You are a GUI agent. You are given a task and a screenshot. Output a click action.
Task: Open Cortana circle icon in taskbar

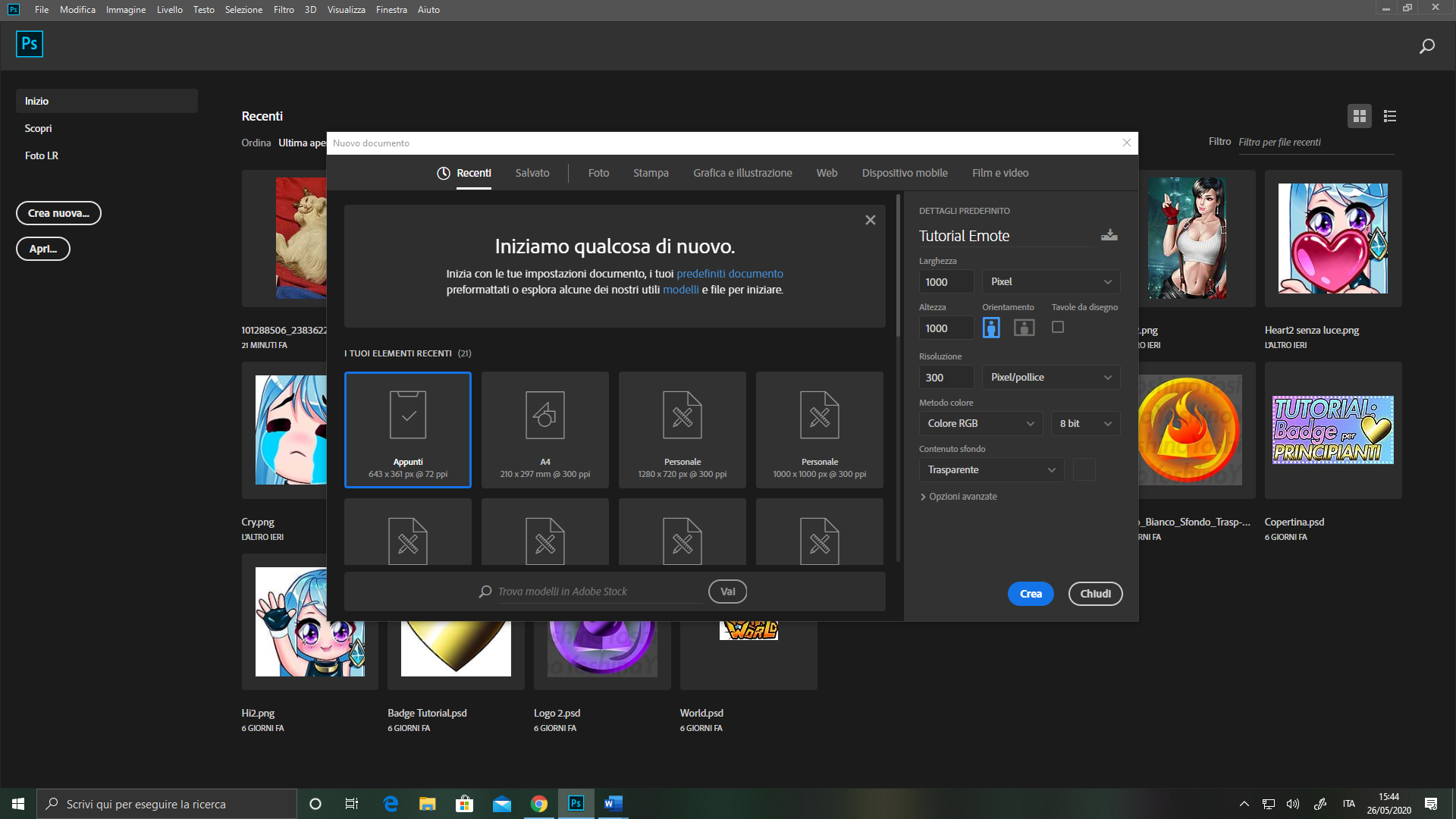(x=315, y=804)
